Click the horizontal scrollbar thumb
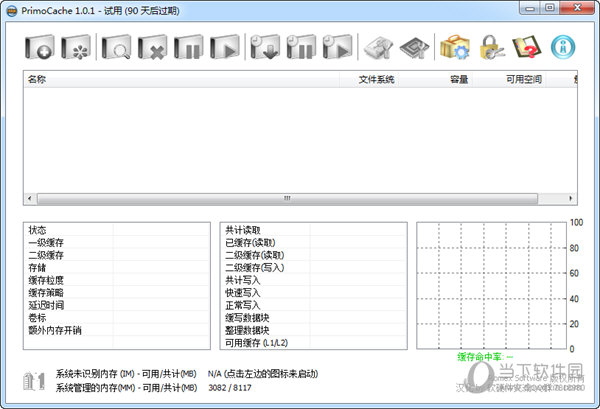The image size is (600, 409). (x=287, y=198)
